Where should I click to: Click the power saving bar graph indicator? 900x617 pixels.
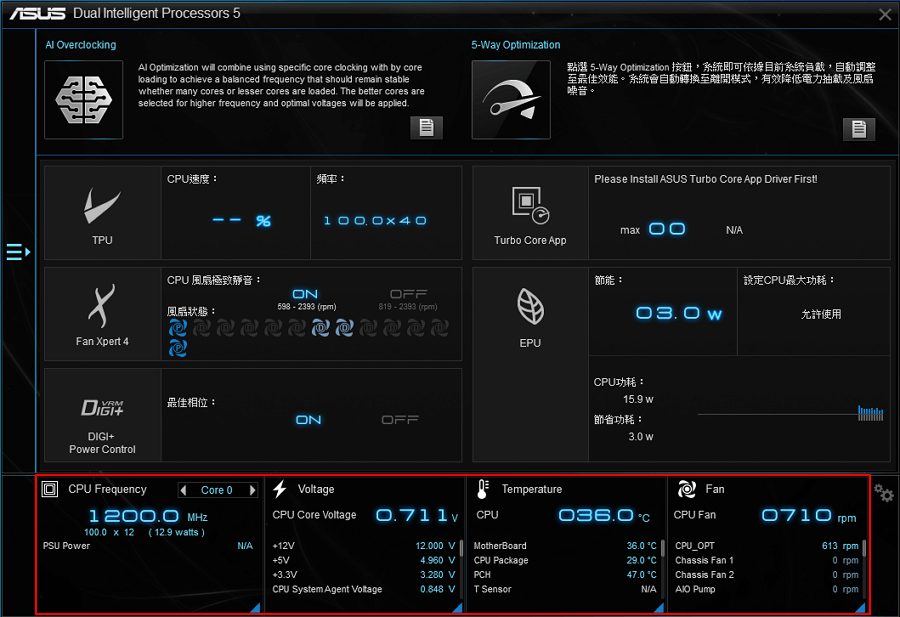coord(870,413)
